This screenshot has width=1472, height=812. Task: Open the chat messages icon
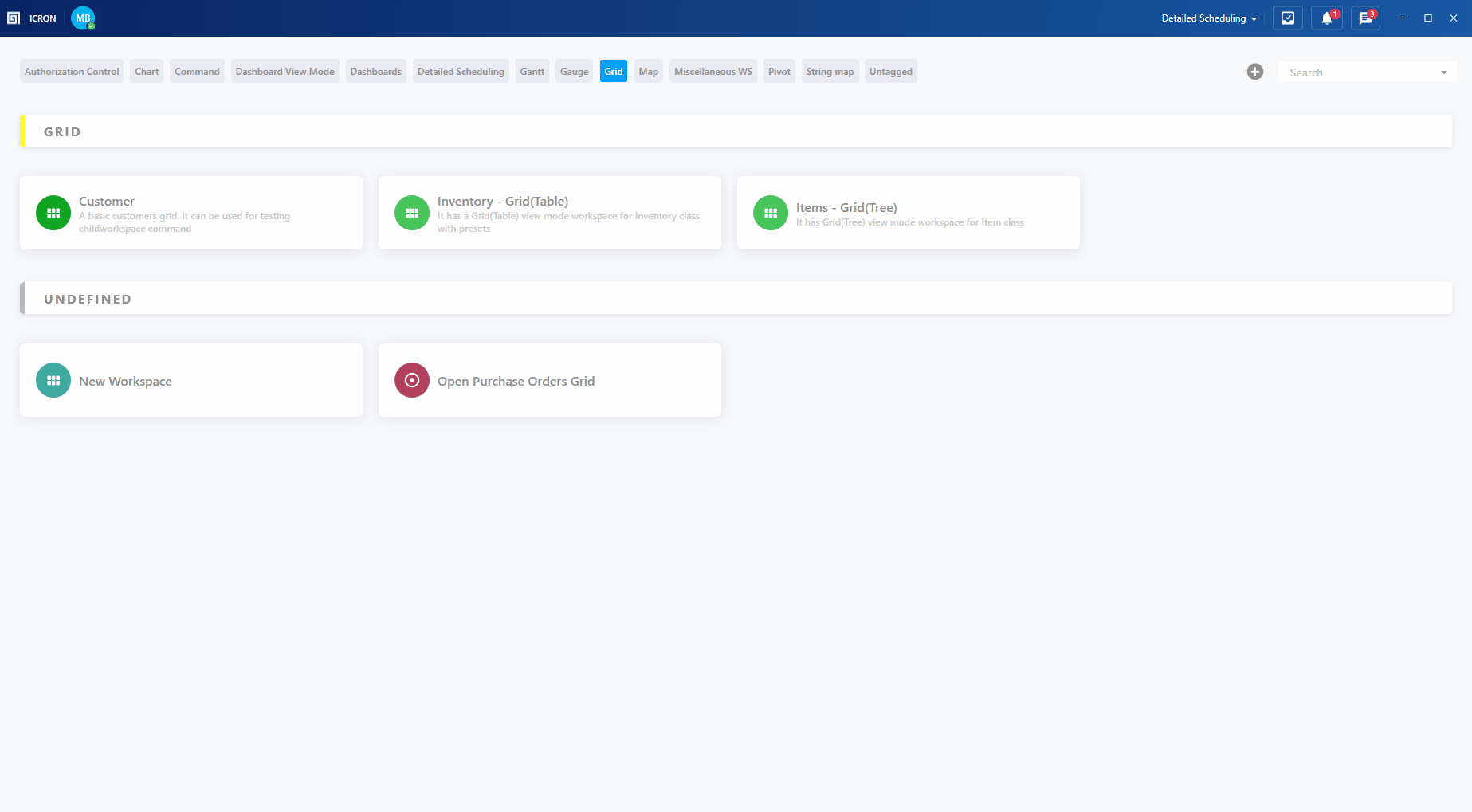tap(1366, 18)
